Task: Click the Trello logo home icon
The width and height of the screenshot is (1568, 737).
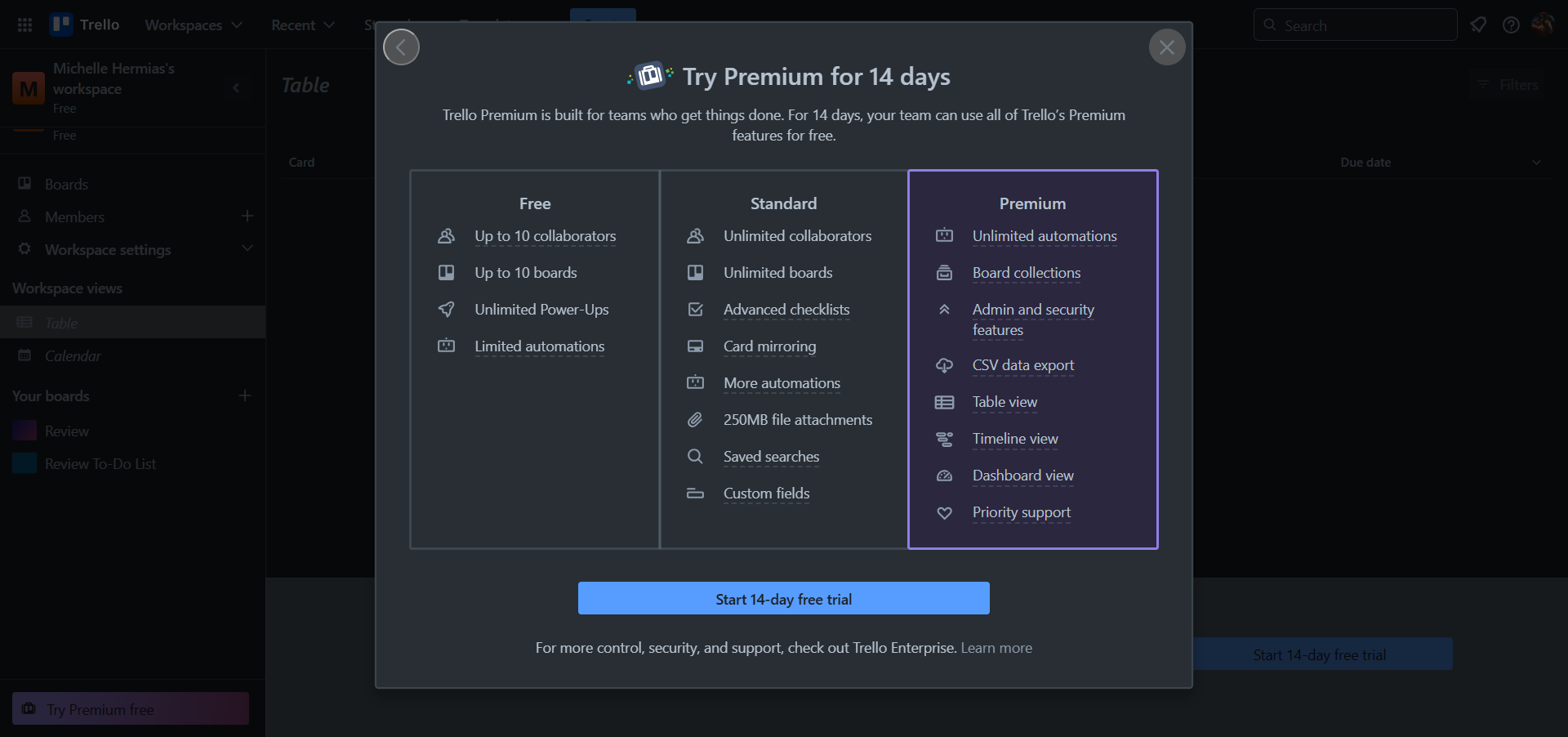Action: click(84, 25)
